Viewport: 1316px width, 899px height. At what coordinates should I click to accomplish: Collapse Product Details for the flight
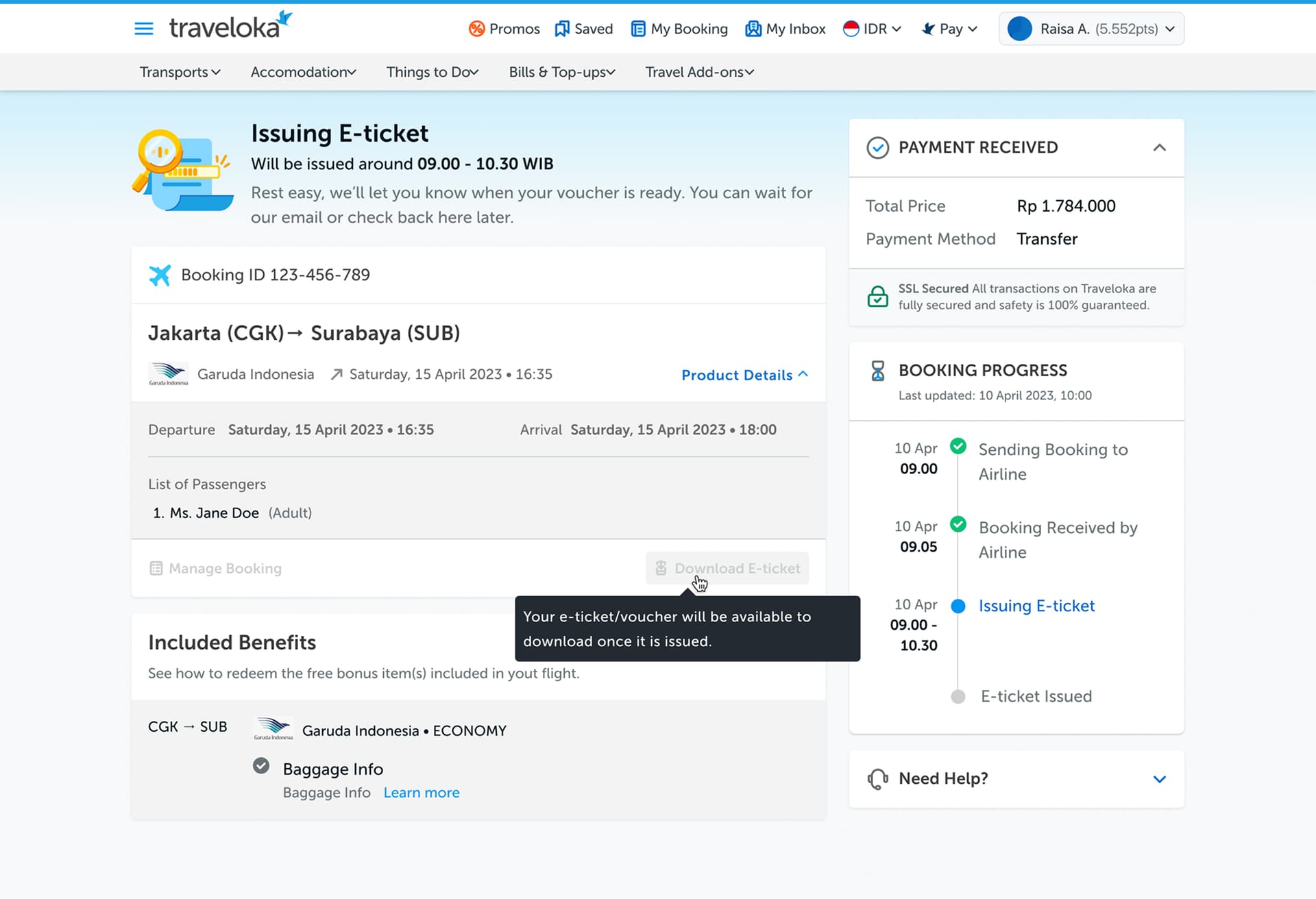pyautogui.click(x=744, y=375)
